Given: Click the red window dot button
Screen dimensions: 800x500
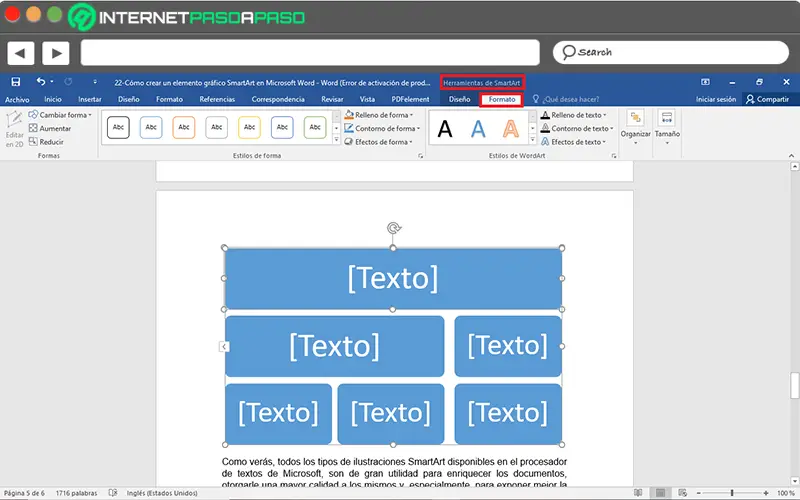Looking at the screenshot, I should coord(12,14).
